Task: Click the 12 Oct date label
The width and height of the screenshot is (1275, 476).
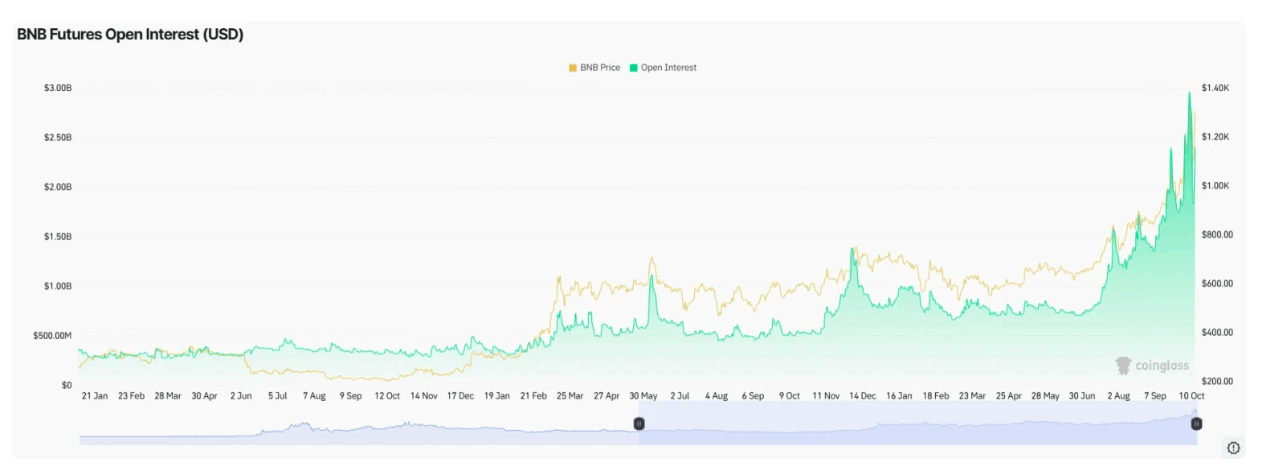Action: tap(387, 396)
